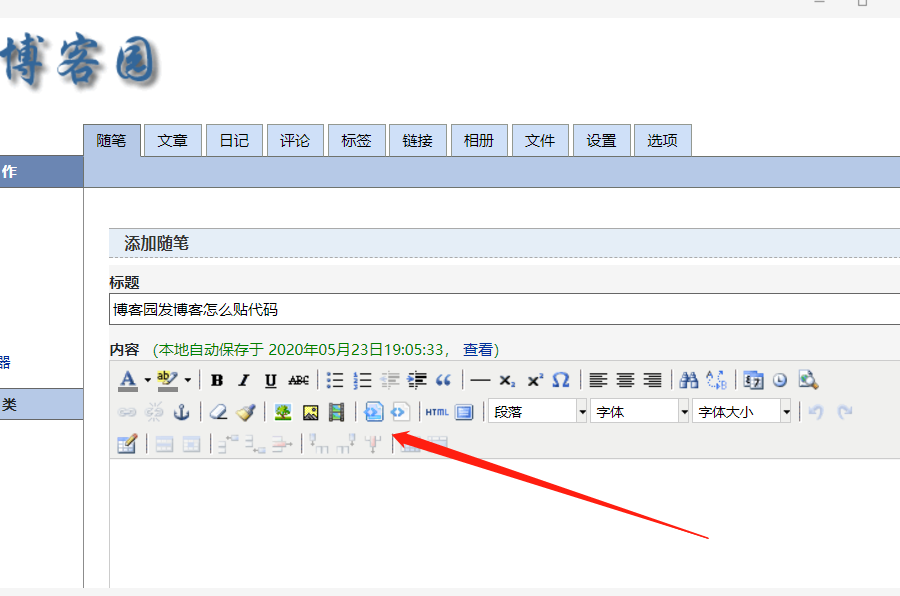Toggle strikethrough ABC formatting
This screenshot has width=900, height=596.
pyautogui.click(x=298, y=380)
